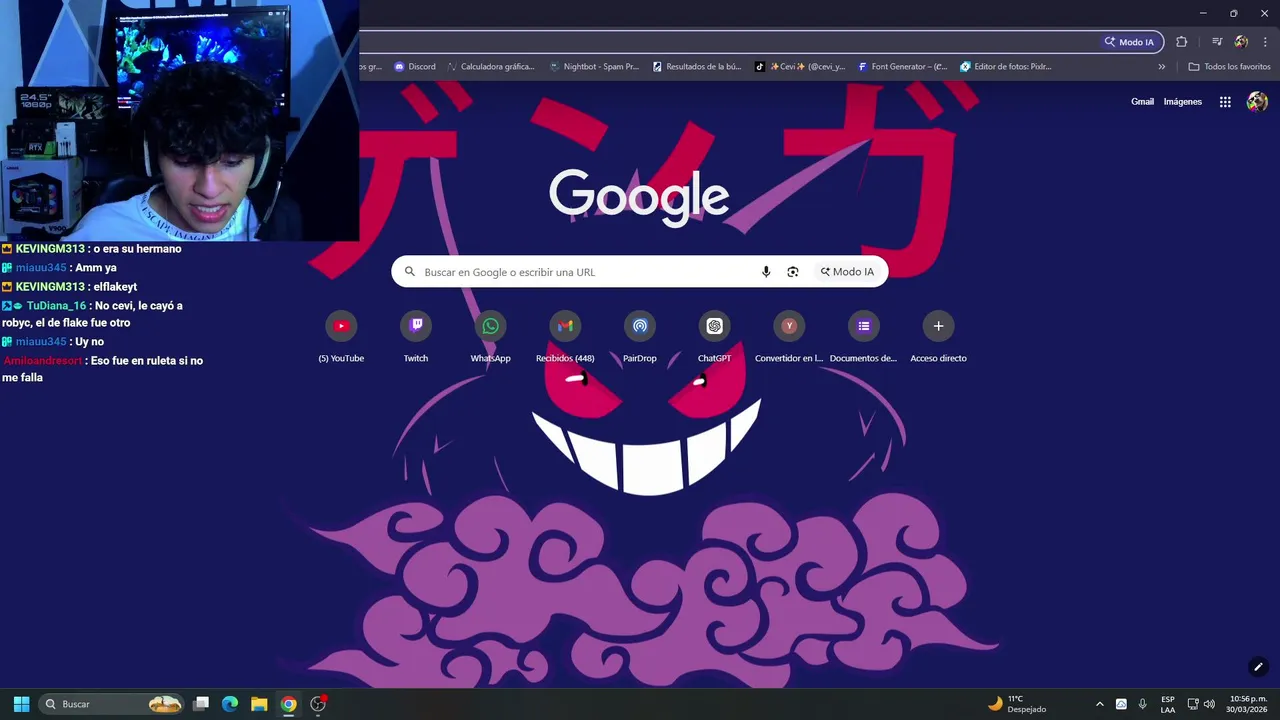Screen dimensions: 1280x720
Task: Open the clock showing 10:56 p. m.
Action: coord(1247,704)
